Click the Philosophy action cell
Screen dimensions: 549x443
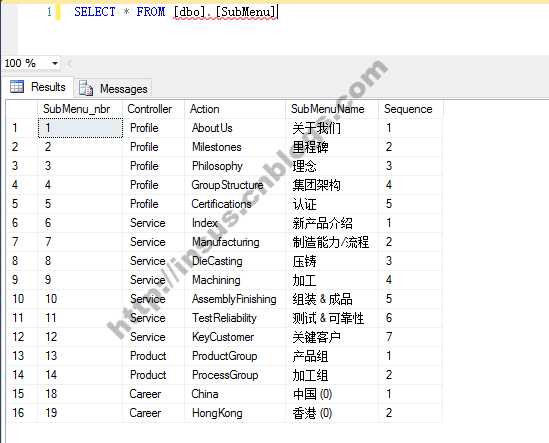235,166
